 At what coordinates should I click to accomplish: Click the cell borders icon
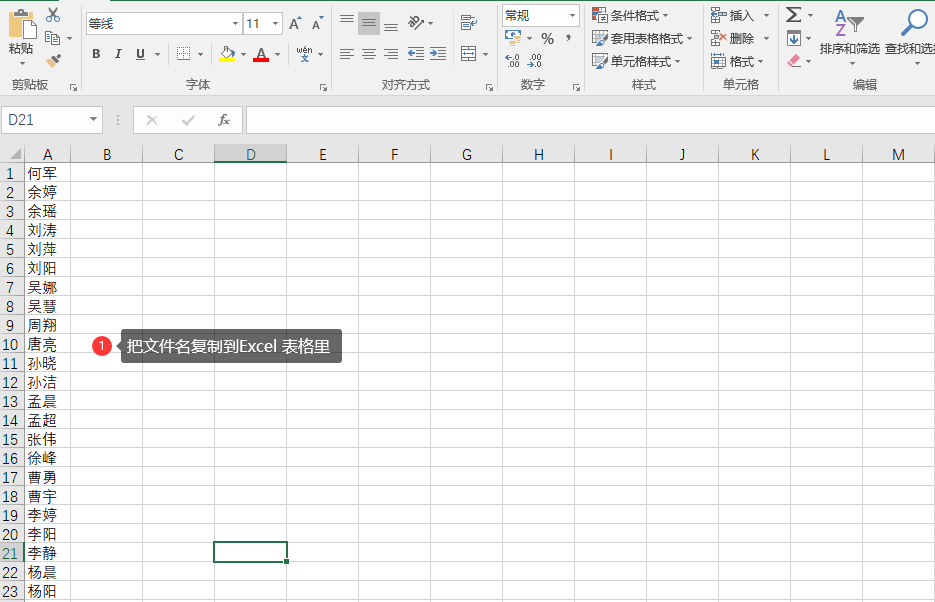[x=184, y=54]
